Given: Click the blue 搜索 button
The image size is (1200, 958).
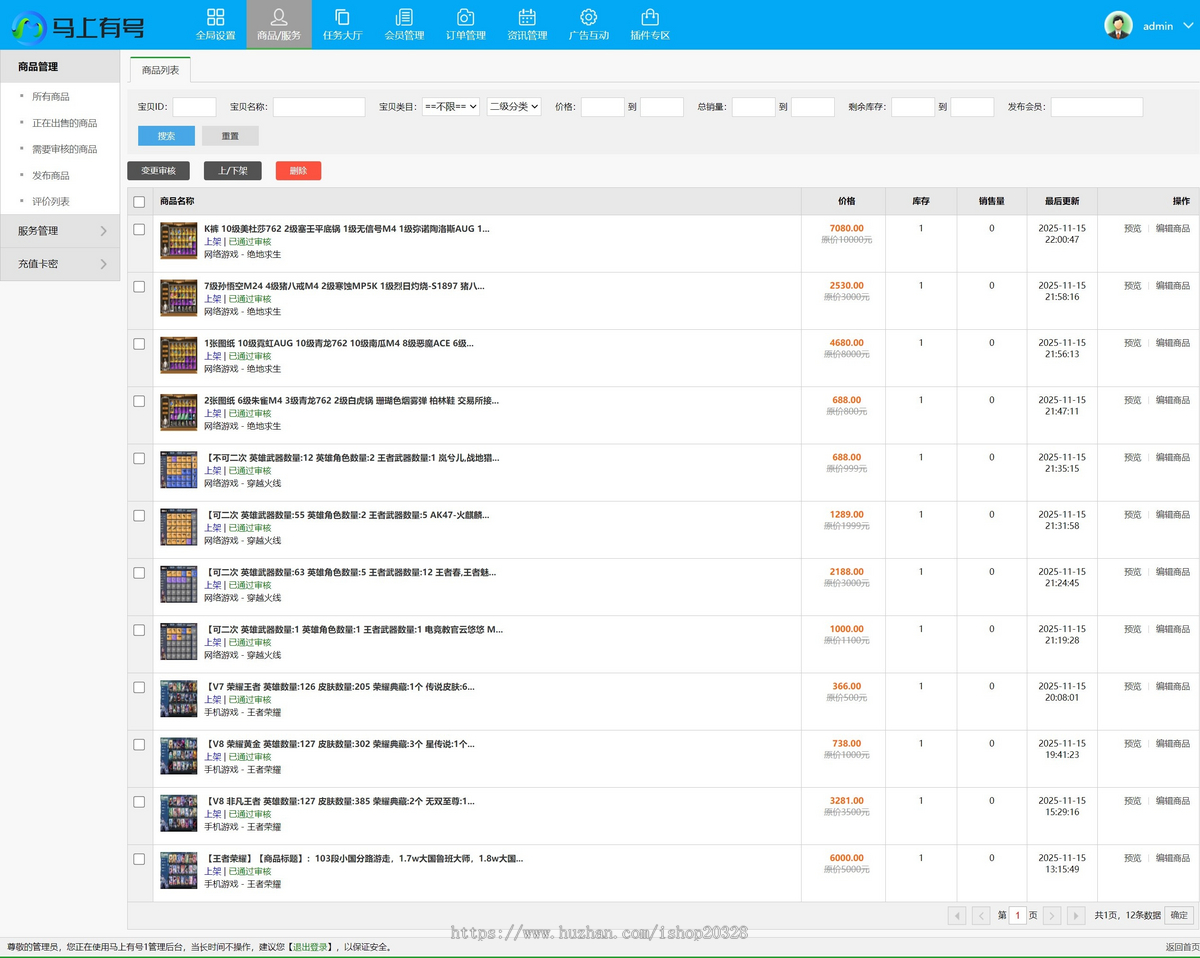Looking at the screenshot, I should (166, 136).
